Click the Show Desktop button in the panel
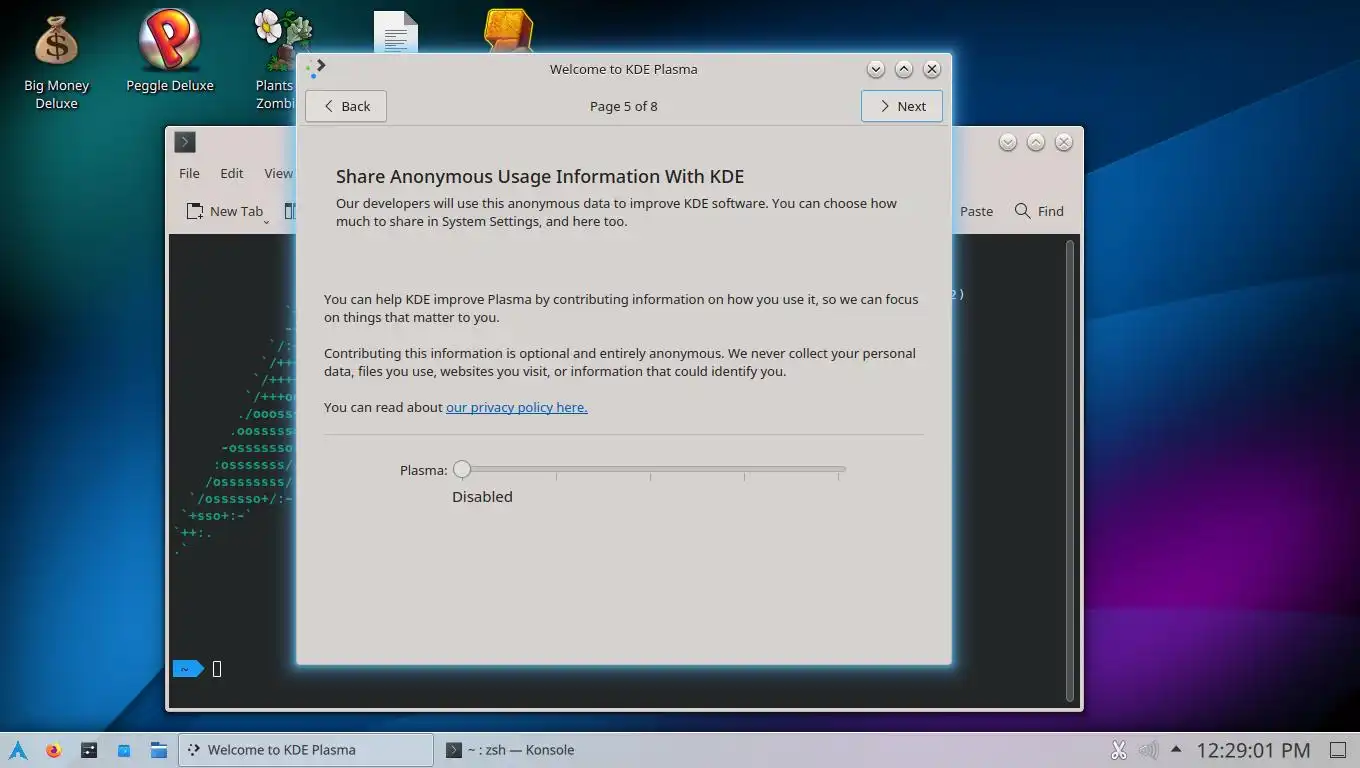This screenshot has height=768, width=1360. tap(1337, 749)
